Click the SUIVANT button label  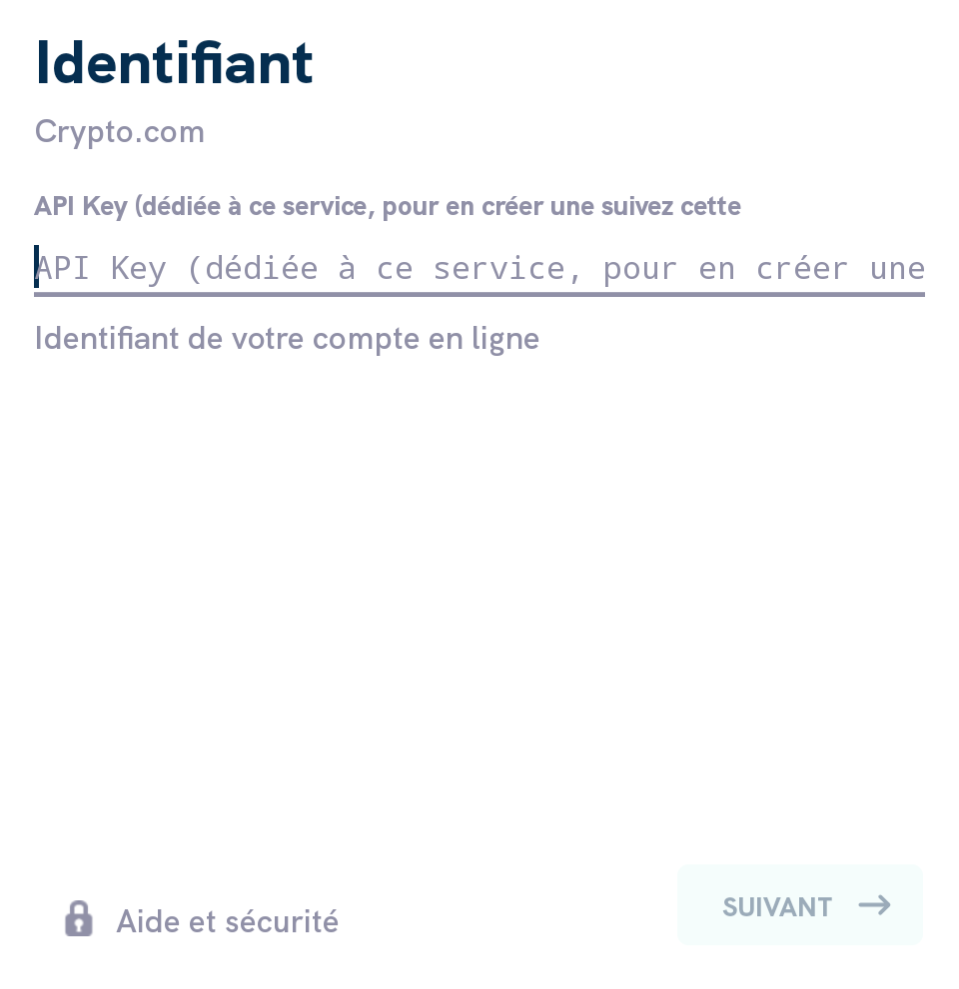click(777, 907)
